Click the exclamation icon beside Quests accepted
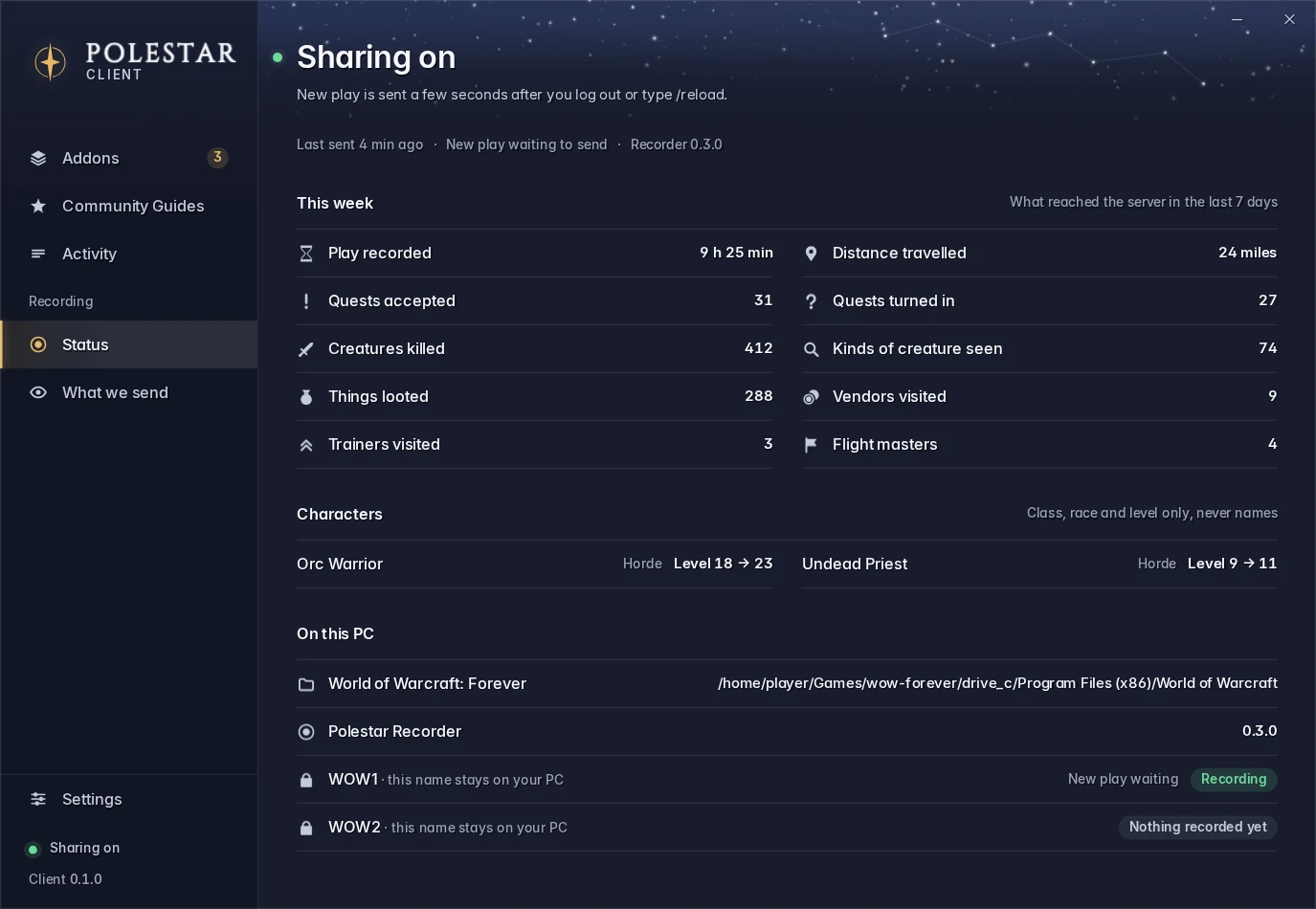1316x909 pixels. tap(306, 301)
